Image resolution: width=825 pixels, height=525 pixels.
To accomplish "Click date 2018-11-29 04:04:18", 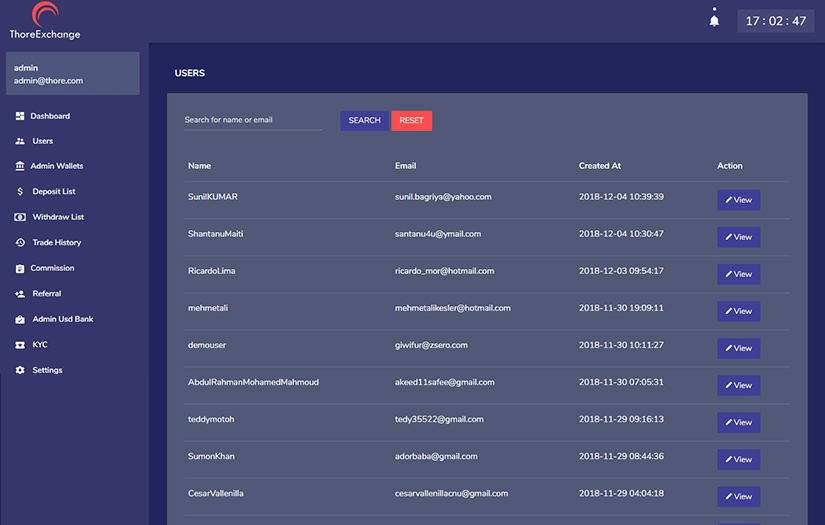I will pos(621,493).
